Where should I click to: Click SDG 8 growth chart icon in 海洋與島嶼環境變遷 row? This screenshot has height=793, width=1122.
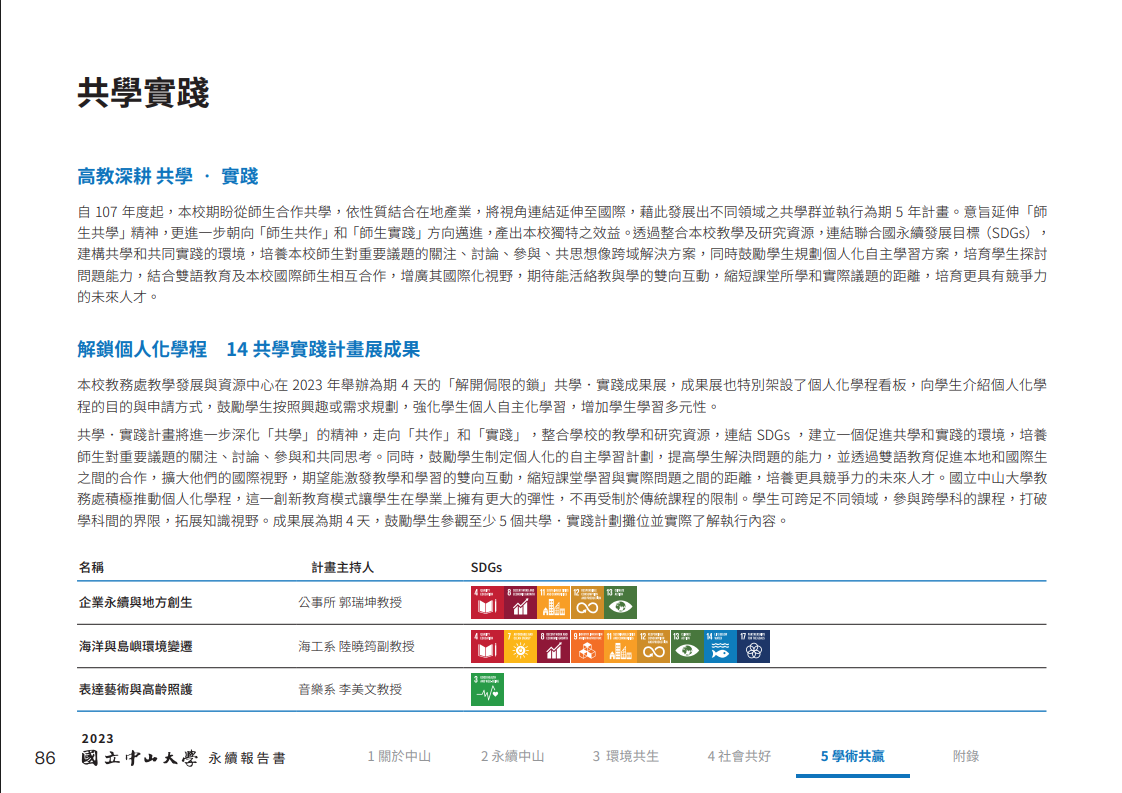553,647
